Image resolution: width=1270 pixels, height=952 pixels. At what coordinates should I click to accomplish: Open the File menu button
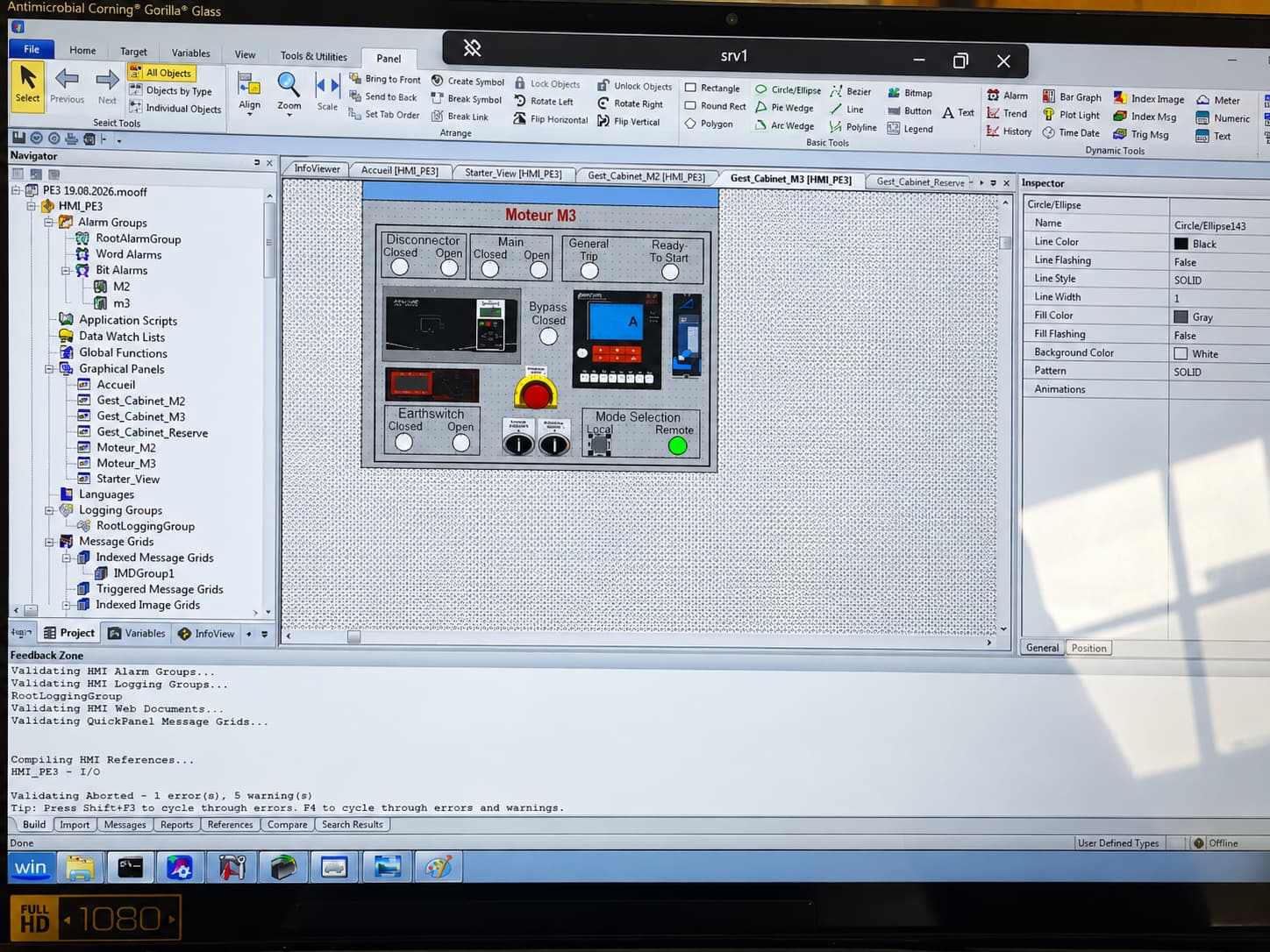[x=32, y=49]
